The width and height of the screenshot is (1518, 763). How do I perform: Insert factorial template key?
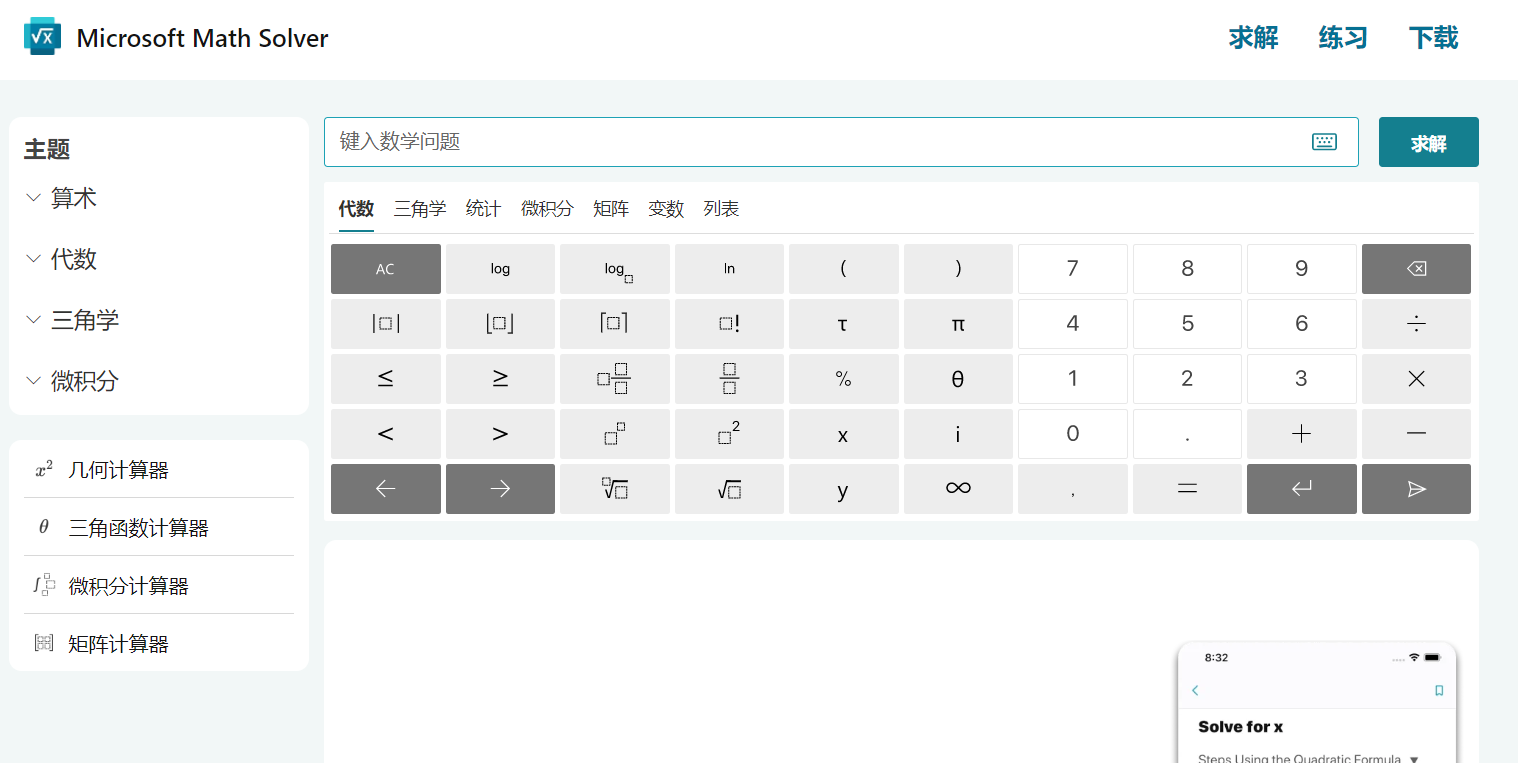[729, 324]
